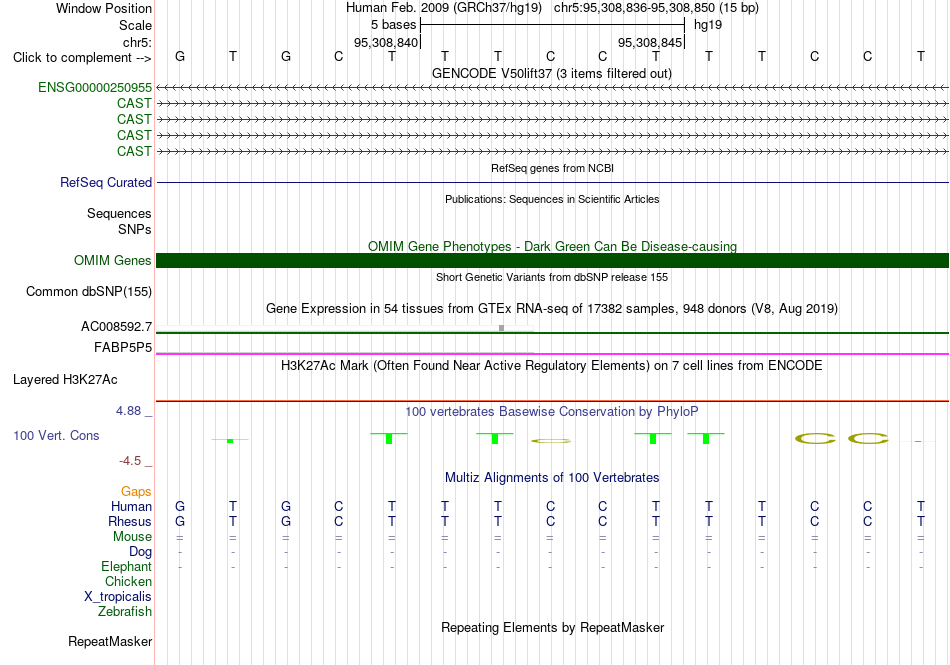The image size is (950, 665).
Task: Select the Zebrafish alignment row label
Action: click(x=125, y=611)
